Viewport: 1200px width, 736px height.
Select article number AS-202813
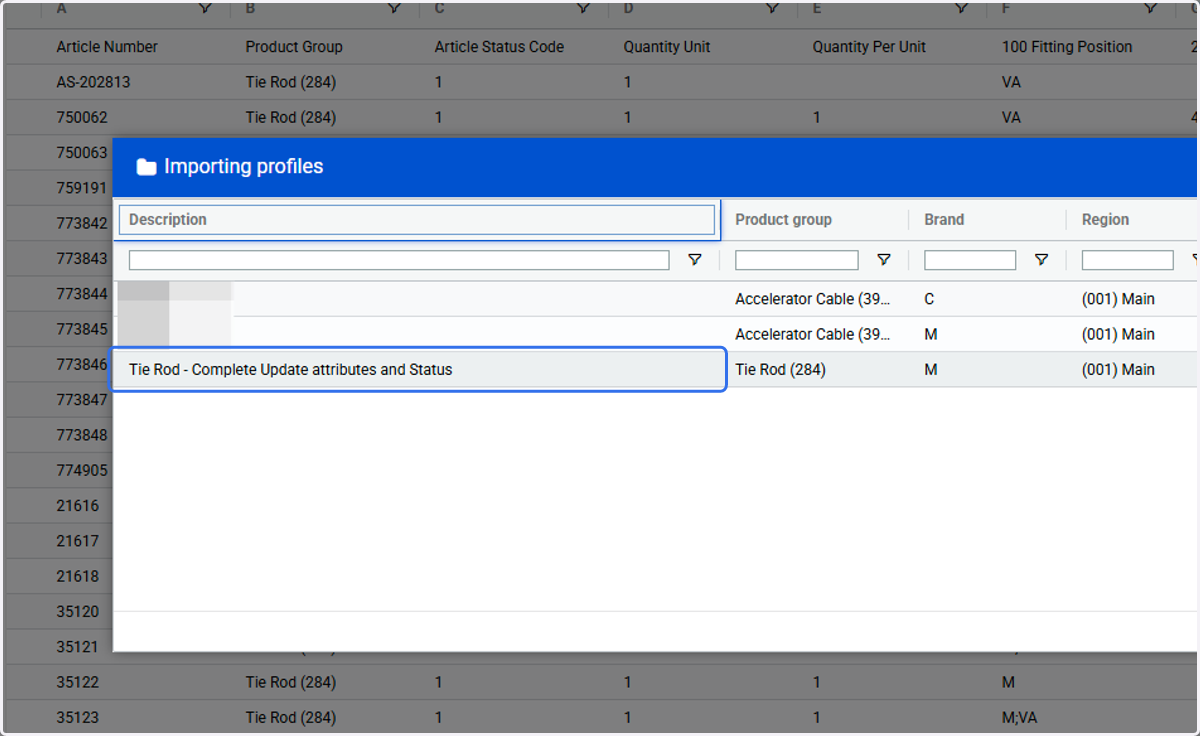point(93,82)
